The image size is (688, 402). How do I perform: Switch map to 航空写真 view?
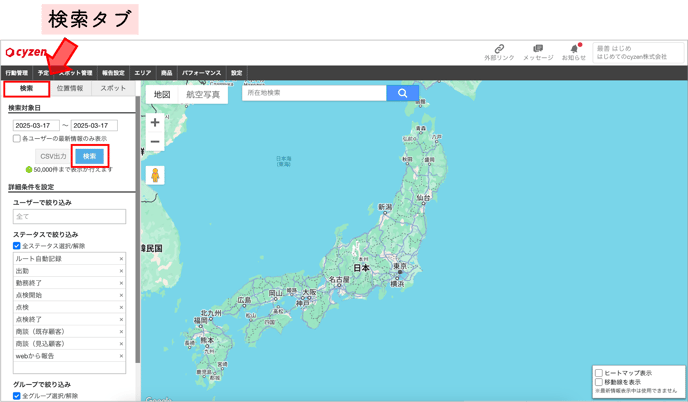click(203, 95)
